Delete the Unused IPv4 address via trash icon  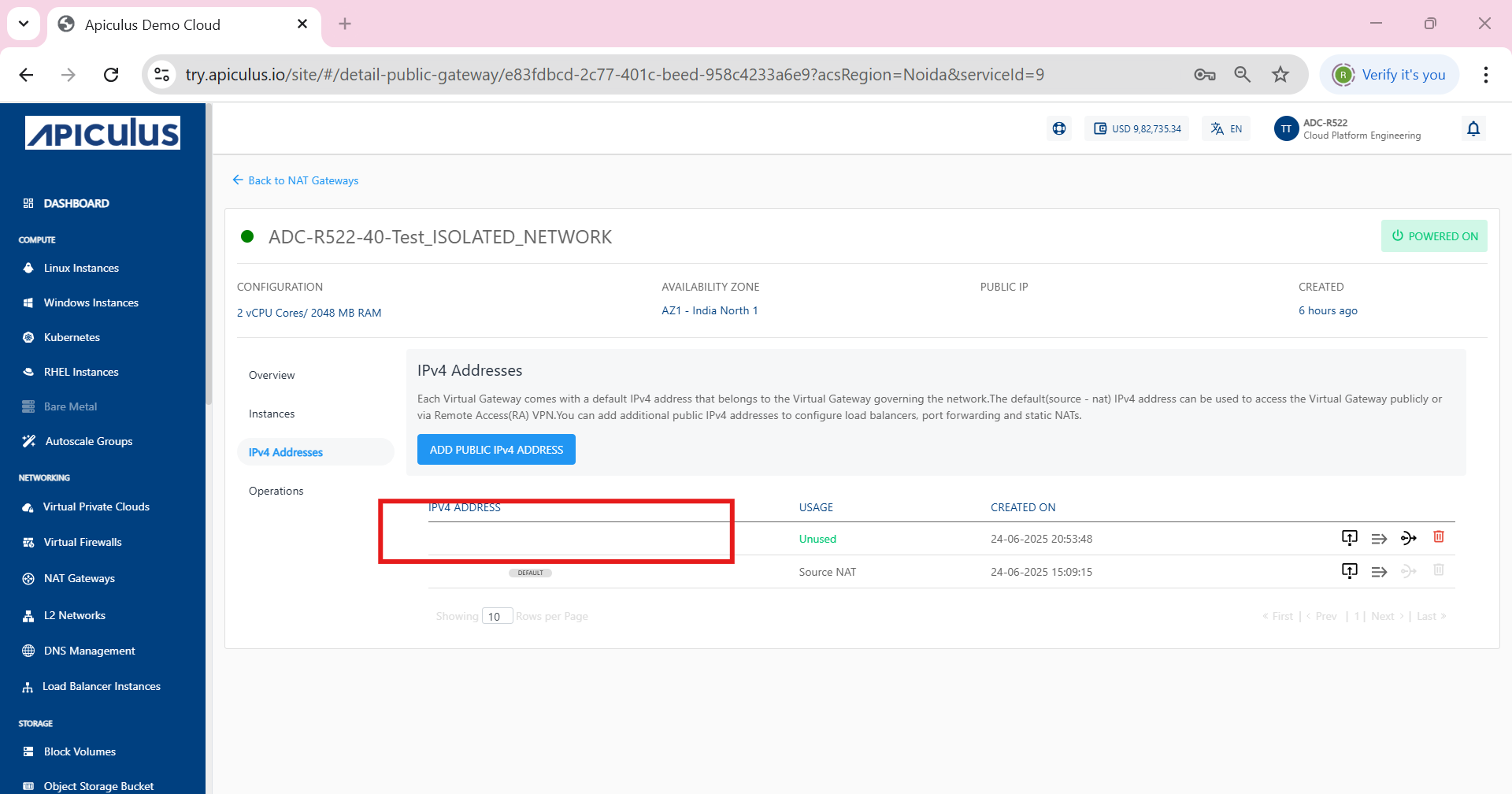(x=1439, y=537)
